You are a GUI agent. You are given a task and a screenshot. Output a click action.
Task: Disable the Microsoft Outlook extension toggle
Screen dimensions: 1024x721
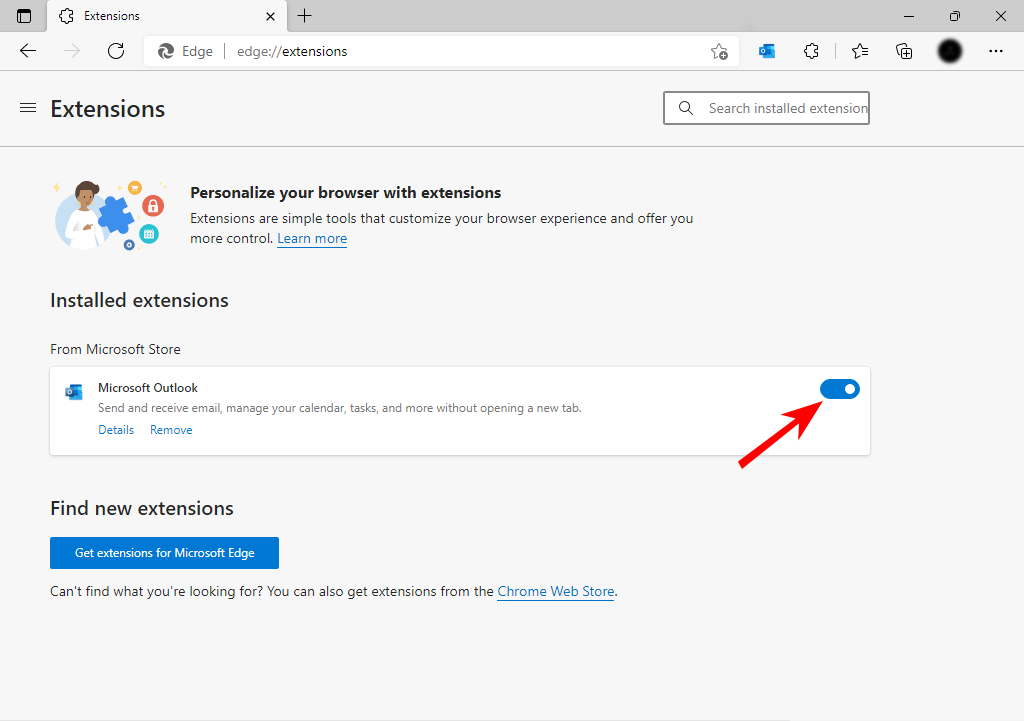840,389
